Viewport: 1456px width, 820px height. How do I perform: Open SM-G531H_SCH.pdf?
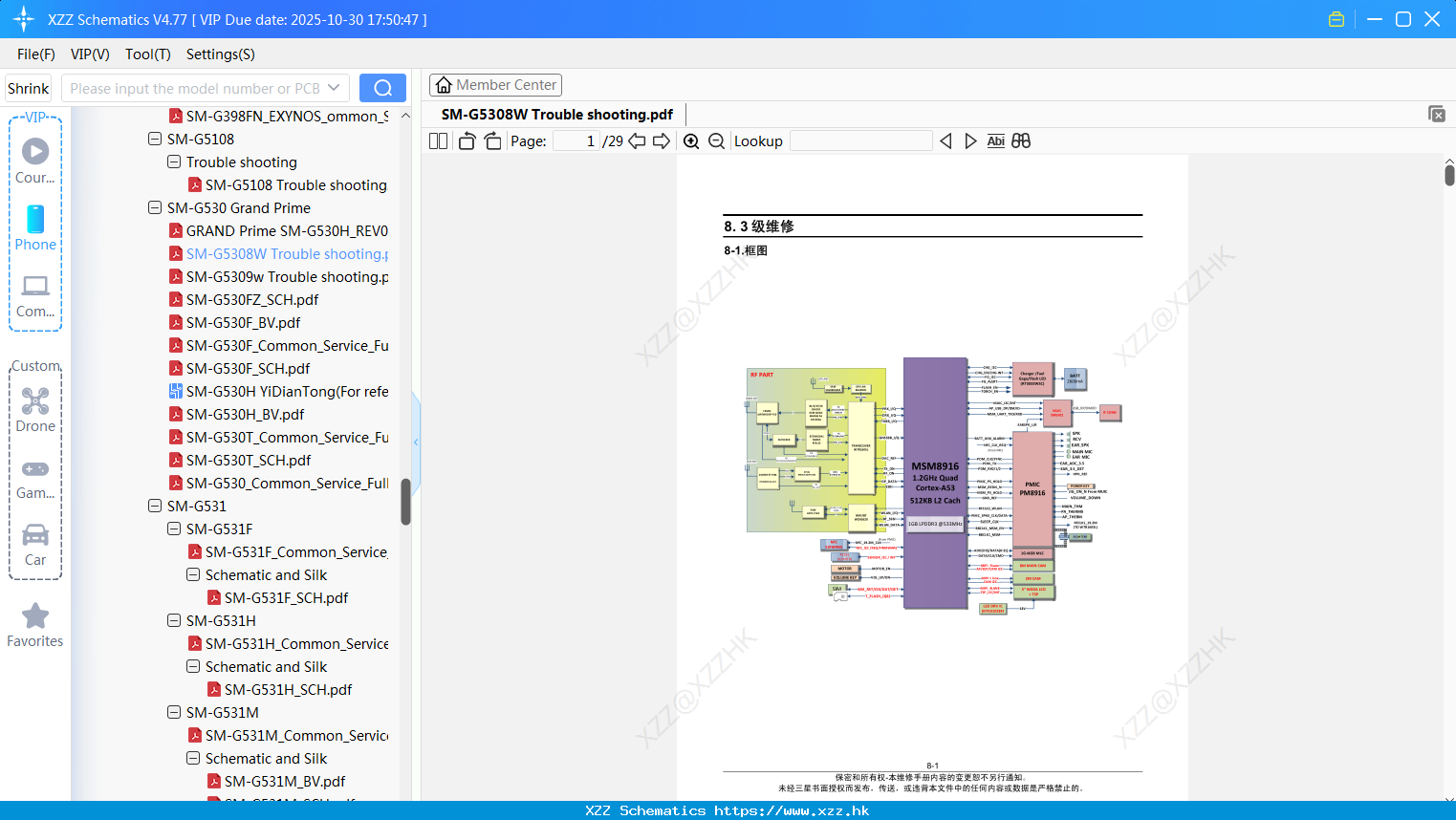point(279,689)
